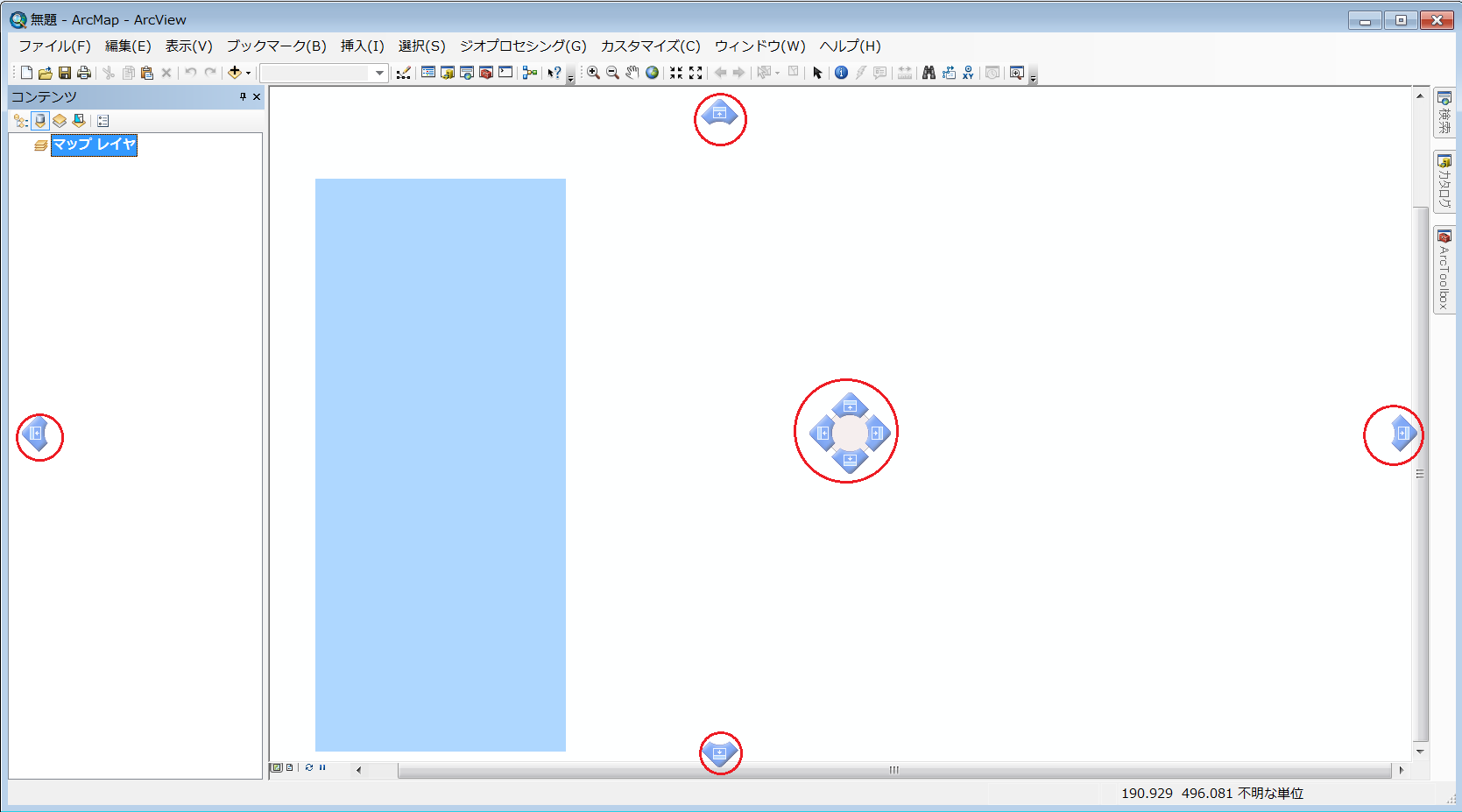Click the Fixed Zoom Out arrows icon
The image size is (1462, 812).
click(696, 73)
